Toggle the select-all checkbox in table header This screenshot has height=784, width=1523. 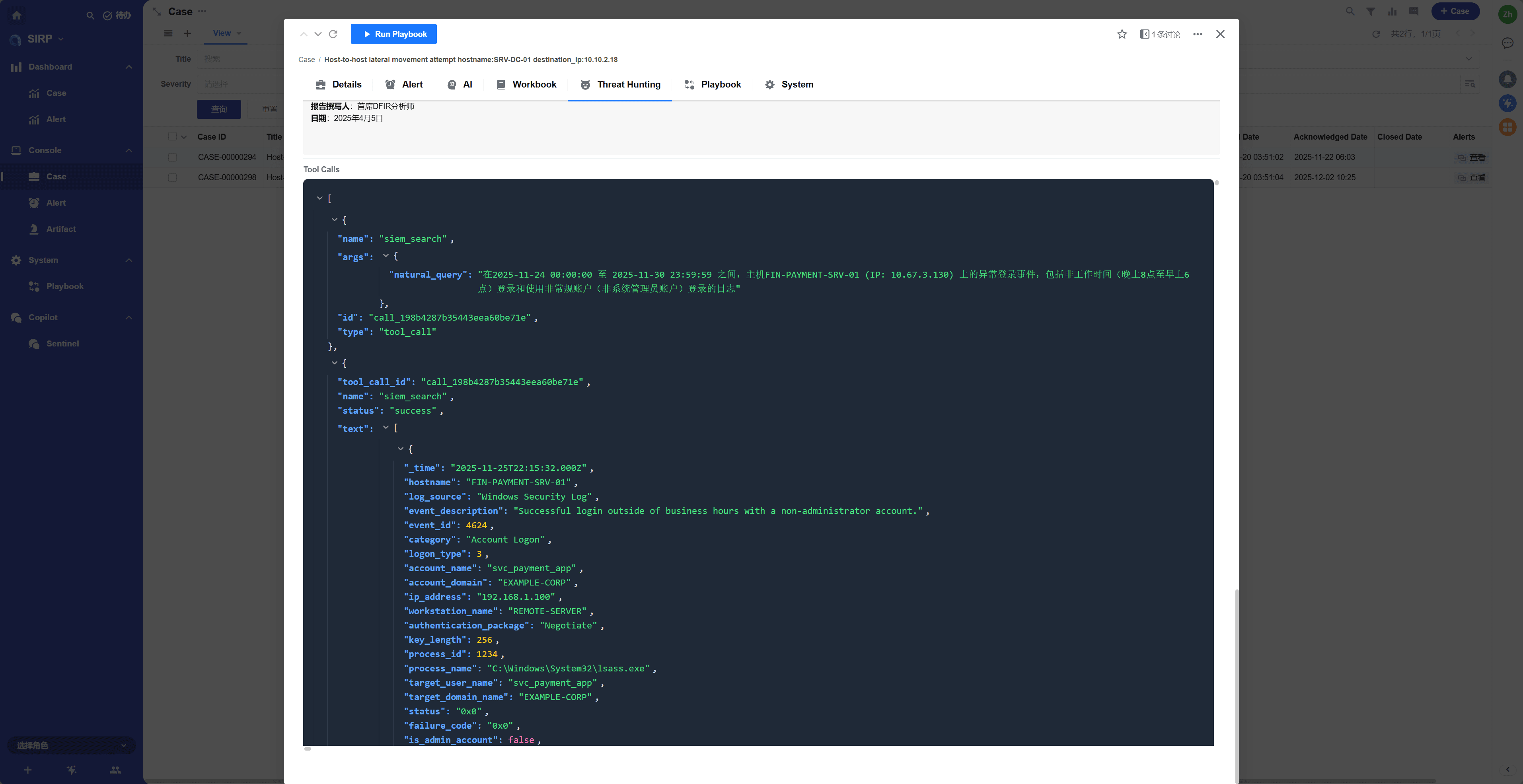pyautogui.click(x=172, y=136)
